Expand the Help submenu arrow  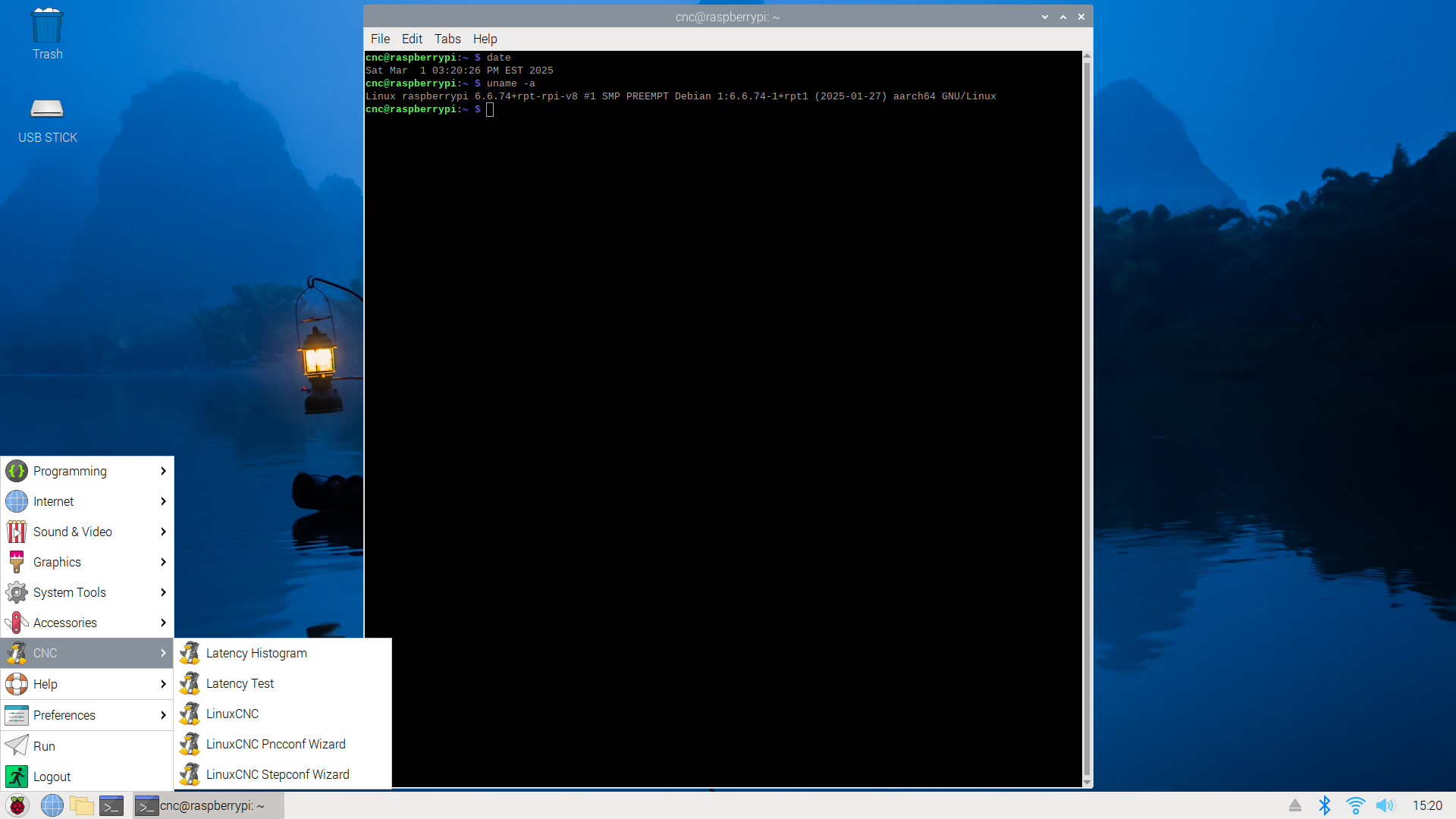pos(163,684)
